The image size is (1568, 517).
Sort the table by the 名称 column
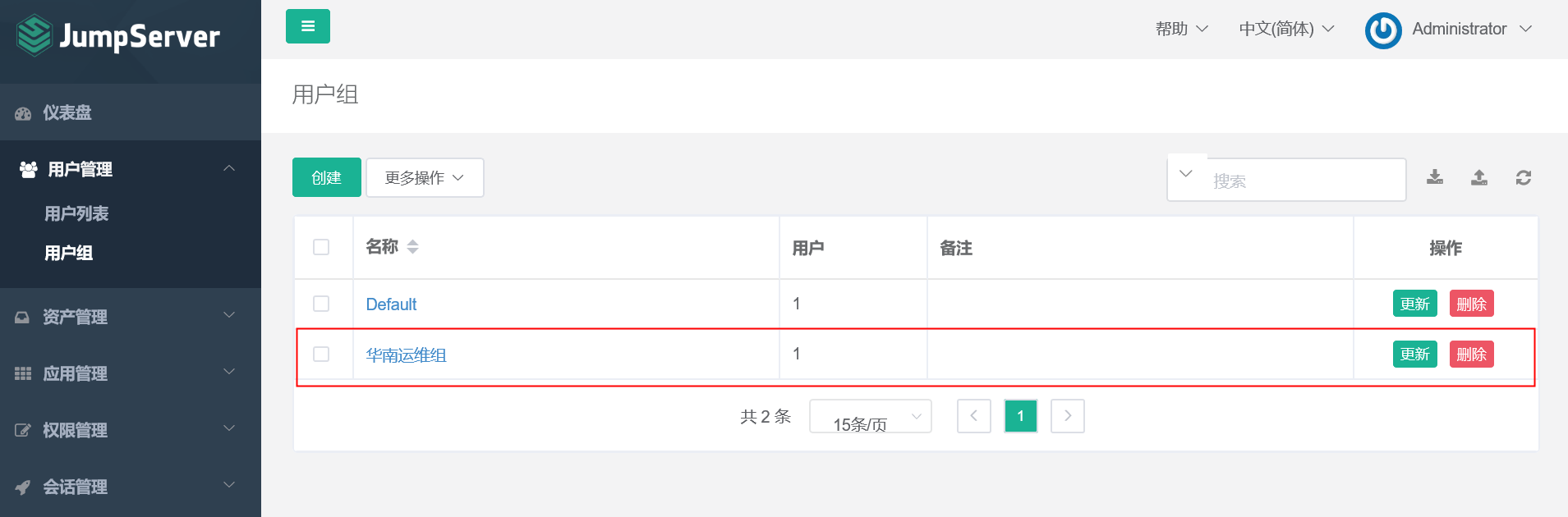(x=412, y=247)
